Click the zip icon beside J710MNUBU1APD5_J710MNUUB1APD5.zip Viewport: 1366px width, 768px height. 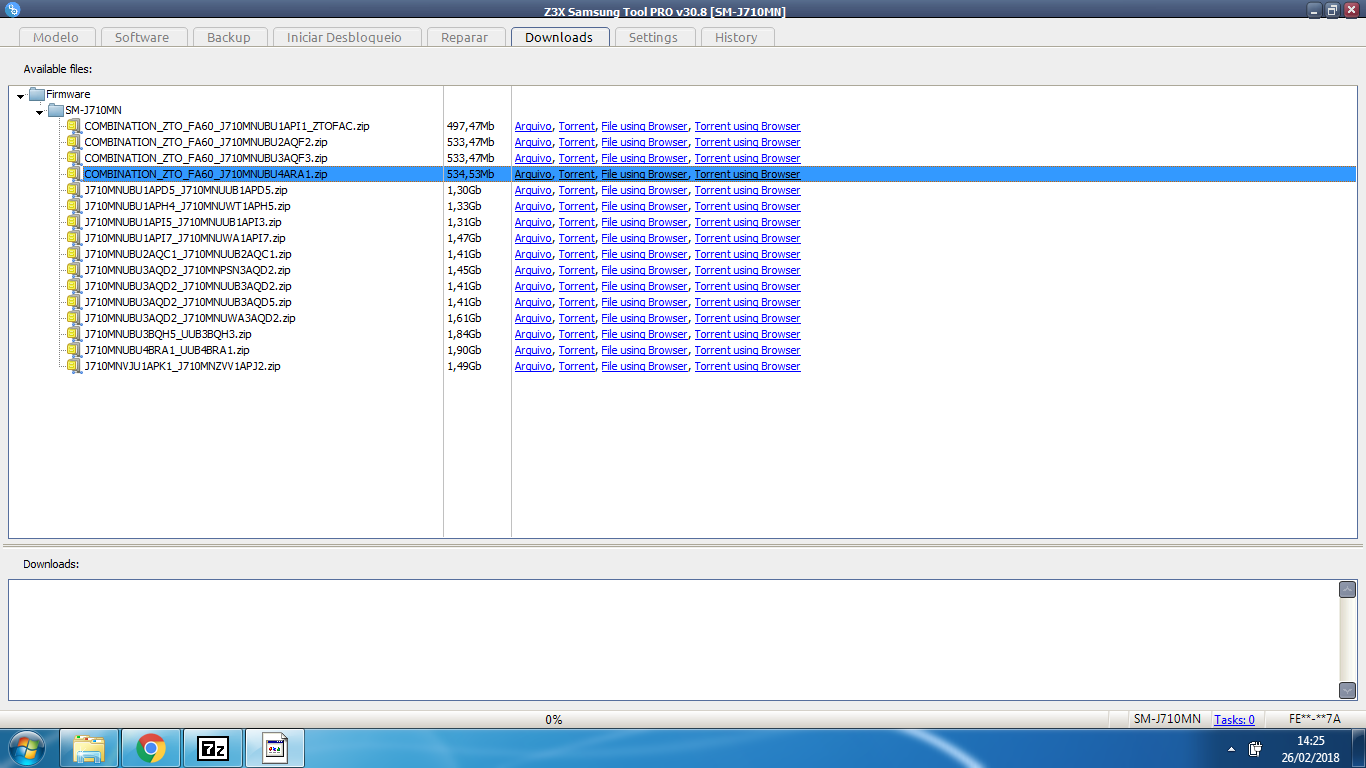pos(73,190)
